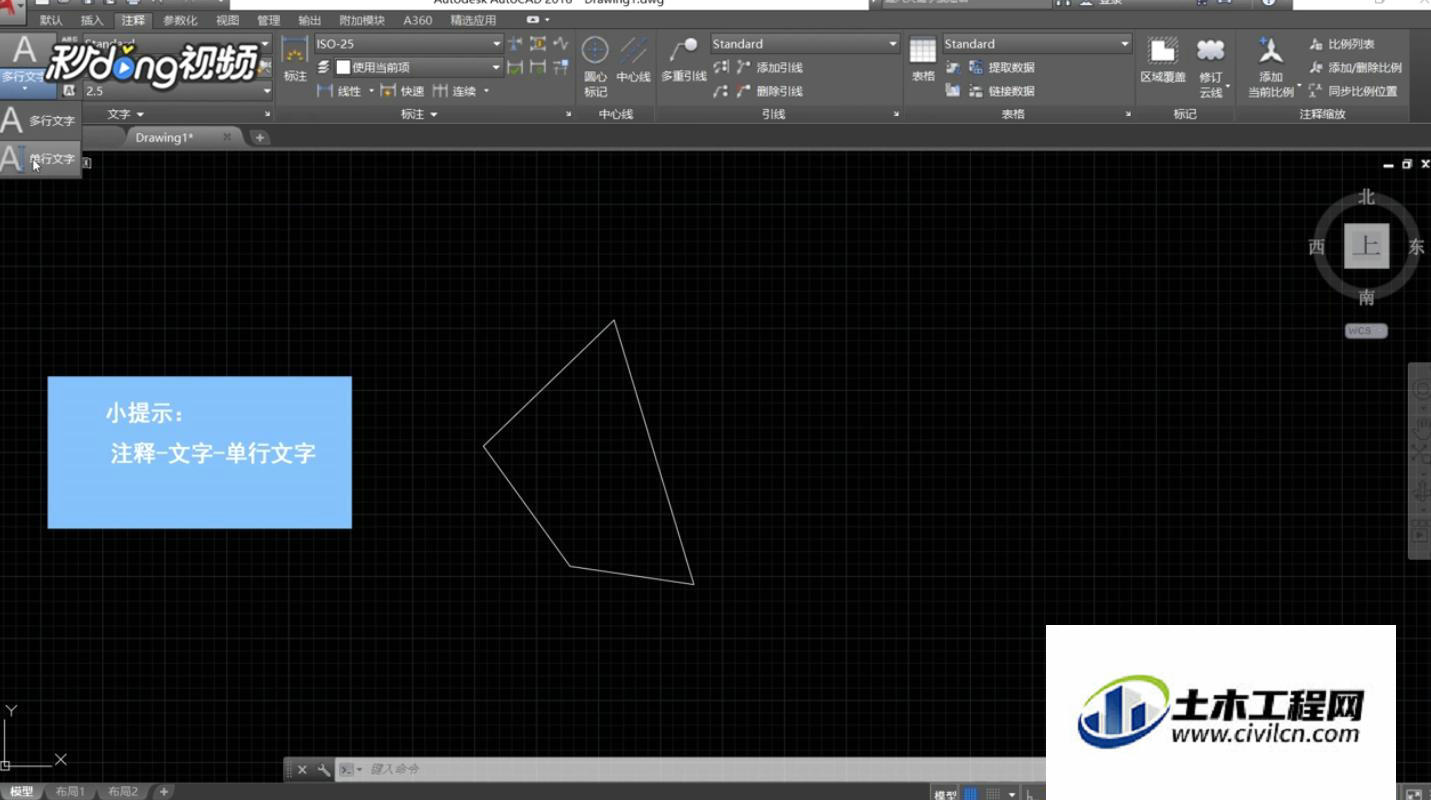Close the Drawing1* file tab

click(x=227, y=137)
